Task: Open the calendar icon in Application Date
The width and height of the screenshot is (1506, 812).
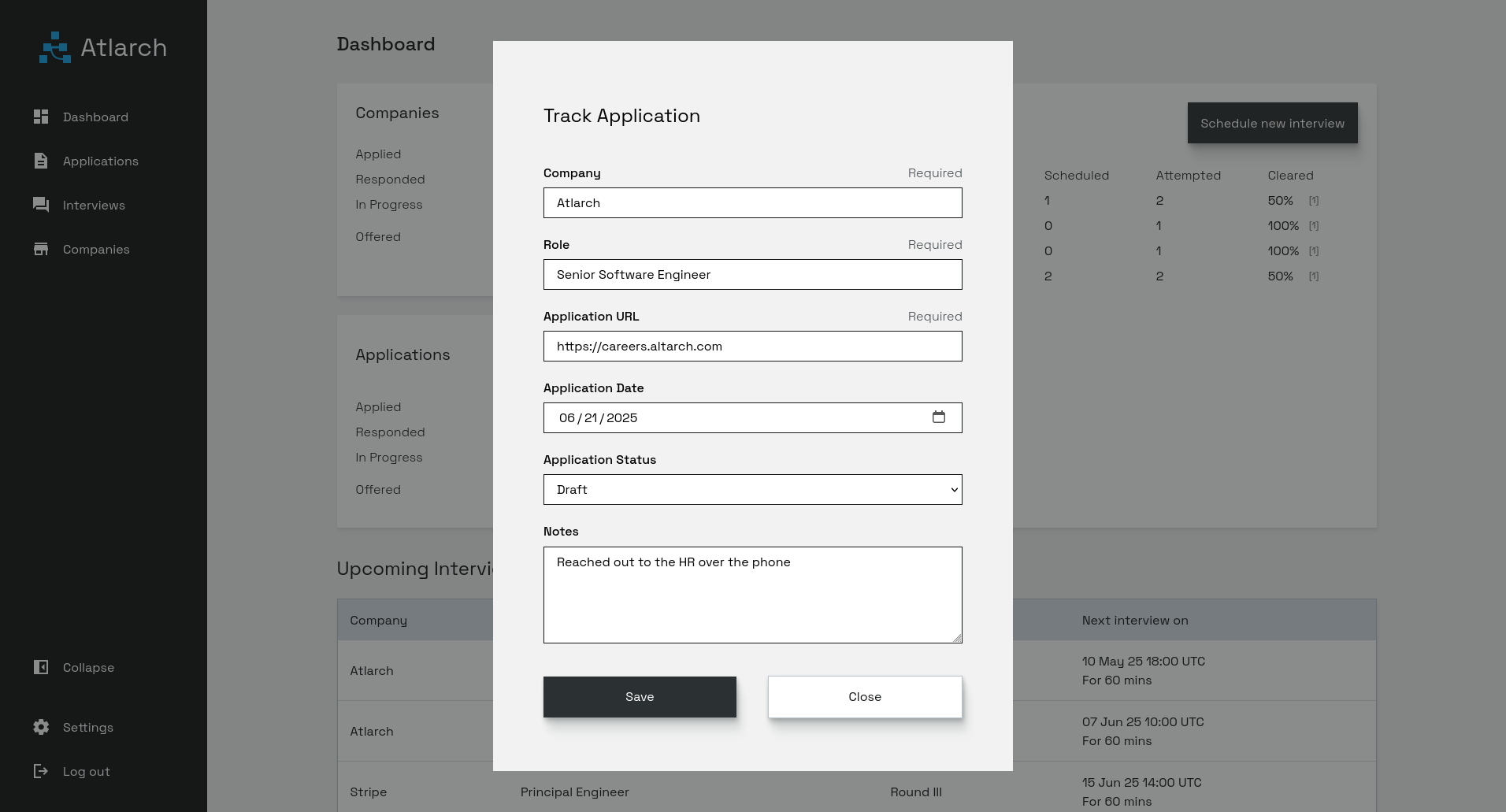Action: pyautogui.click(x=940, y=417)
